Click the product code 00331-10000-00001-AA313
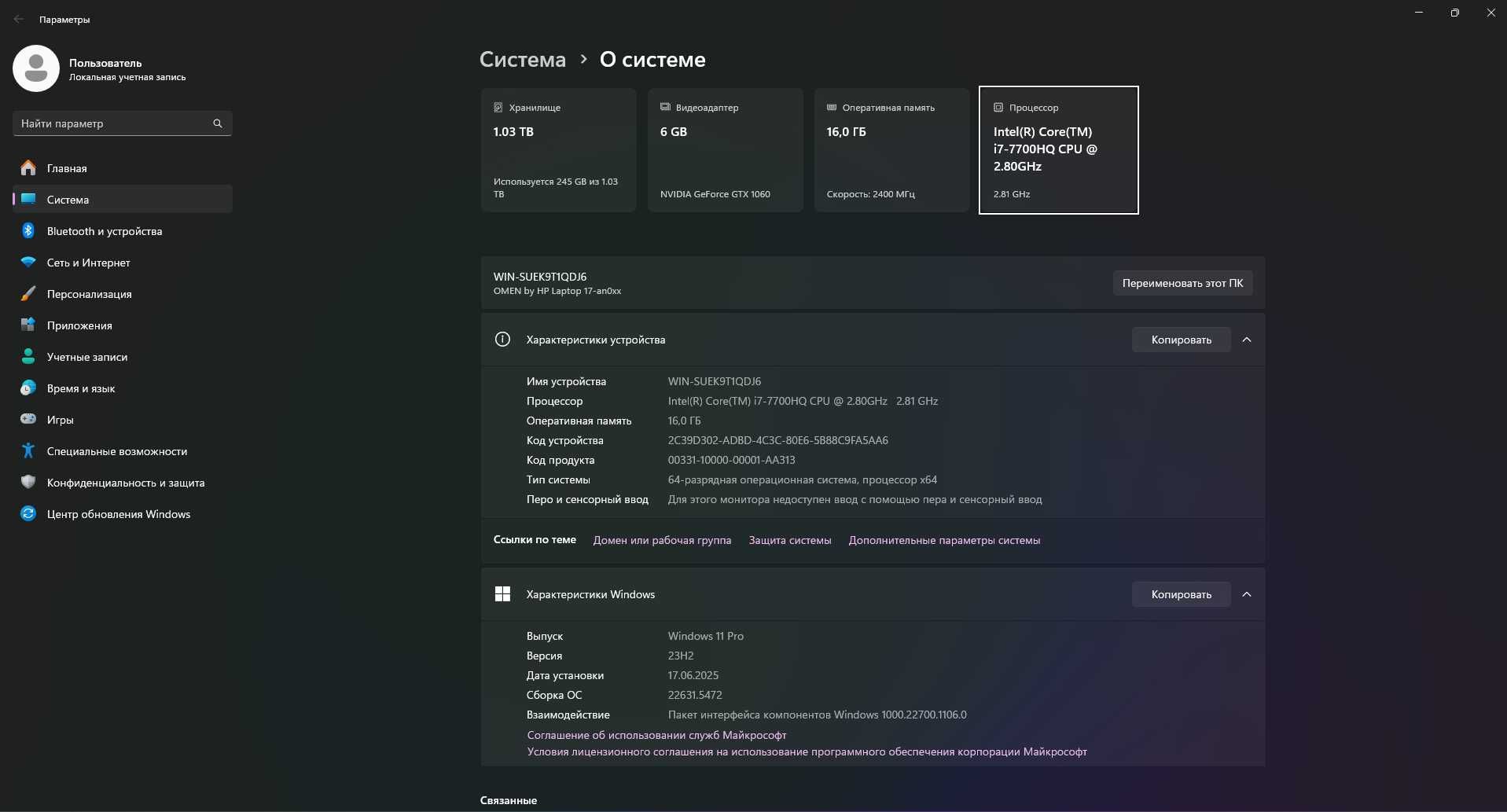1507x812 pixels. tap(731, 460)
